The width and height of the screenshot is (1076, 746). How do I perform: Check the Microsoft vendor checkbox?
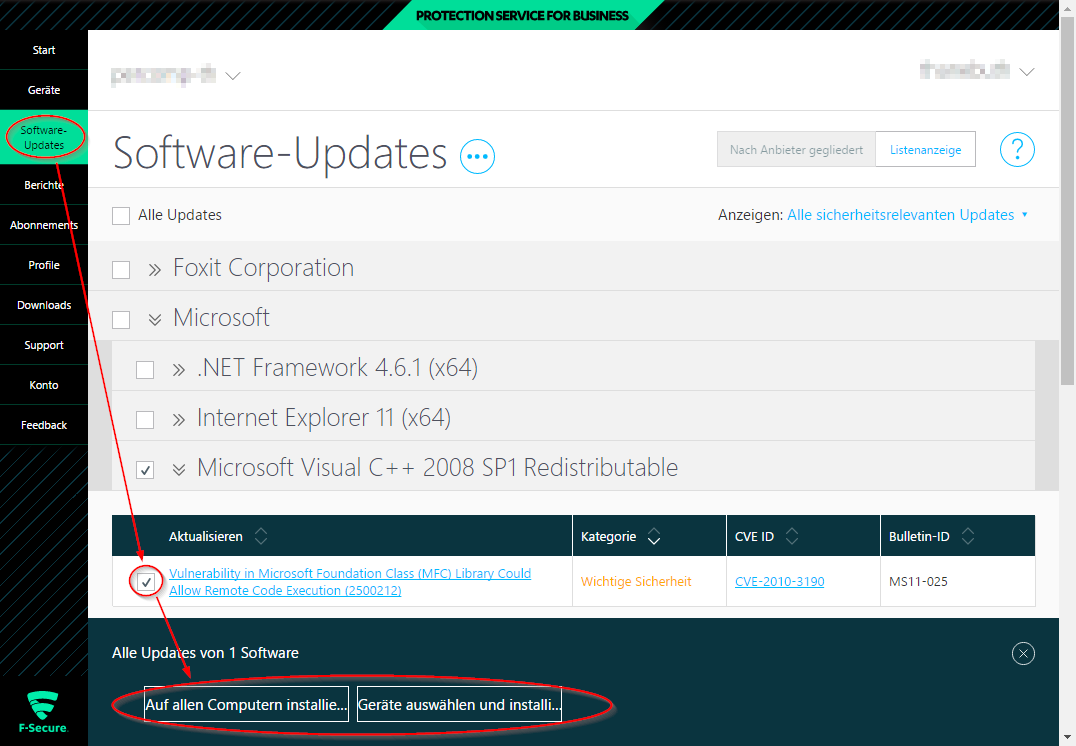coord(121,320)
